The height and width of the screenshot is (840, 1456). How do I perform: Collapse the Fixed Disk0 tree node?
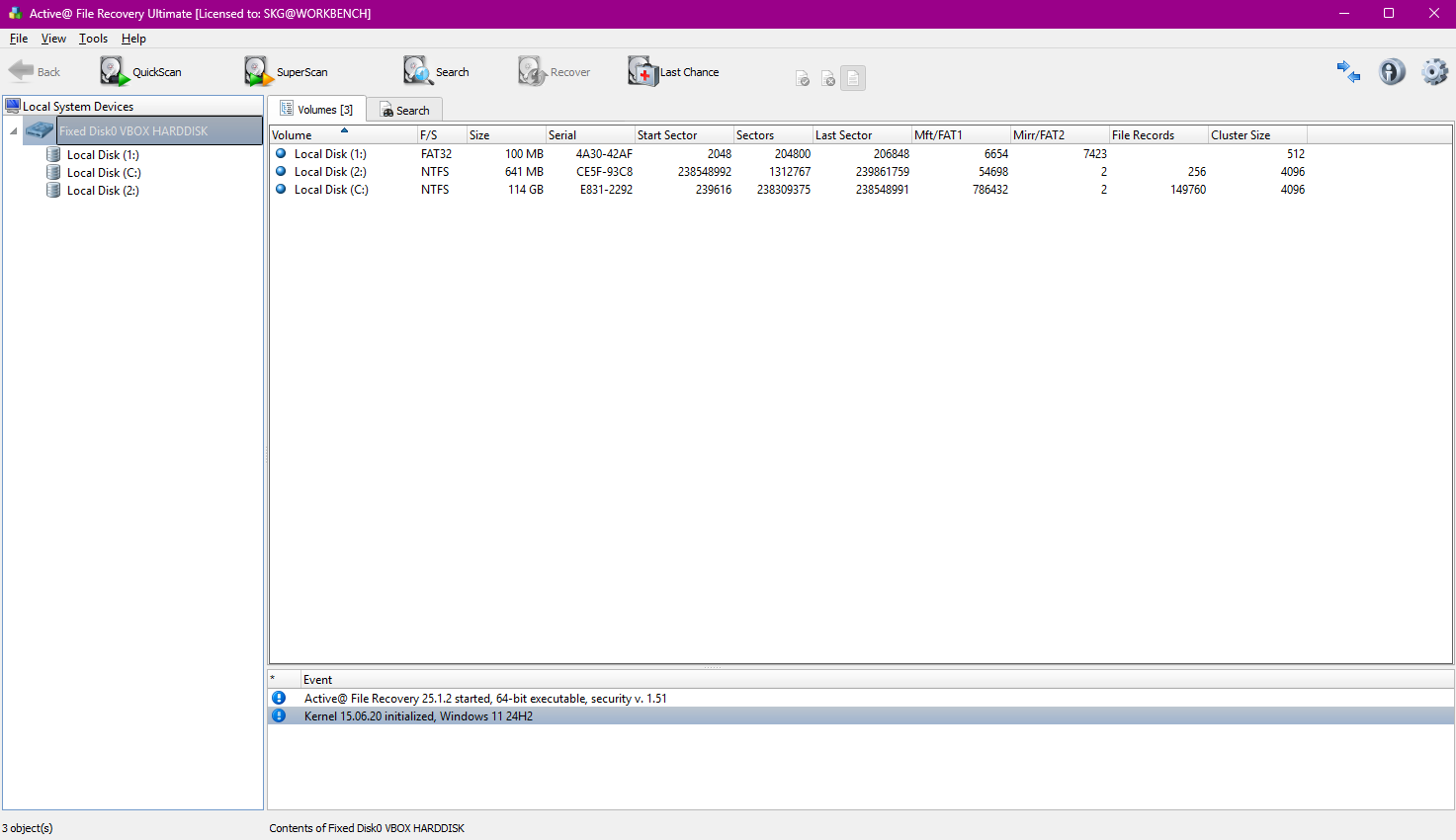(x=13, y=130)
